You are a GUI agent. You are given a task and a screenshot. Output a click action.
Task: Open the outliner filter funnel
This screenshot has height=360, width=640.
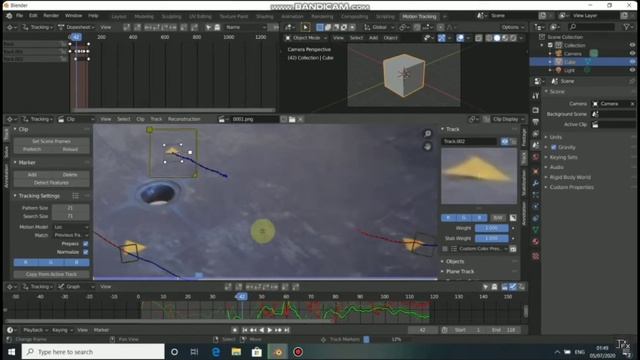point(627,27)
